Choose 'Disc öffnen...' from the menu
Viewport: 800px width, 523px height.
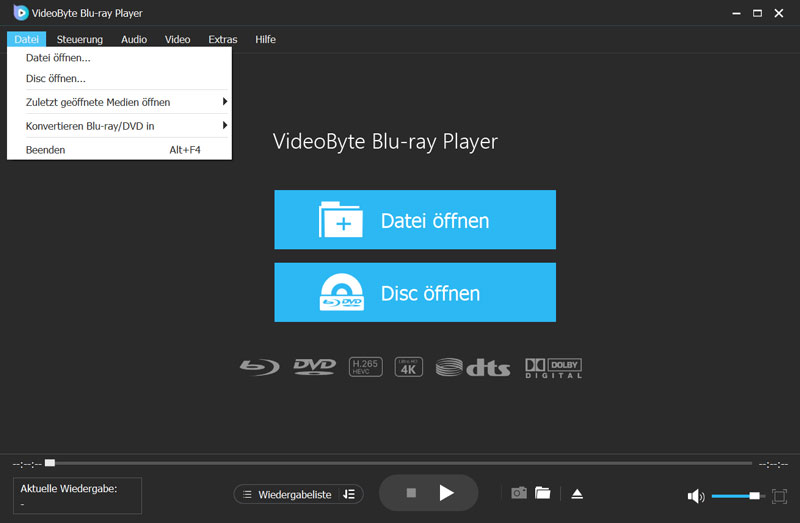click(x=119, y=79)
